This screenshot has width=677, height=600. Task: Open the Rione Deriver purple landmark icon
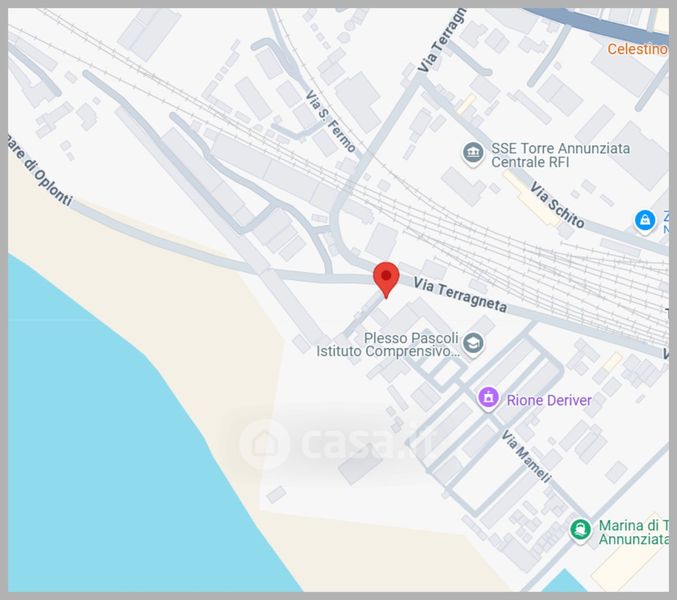pos(488,398)
